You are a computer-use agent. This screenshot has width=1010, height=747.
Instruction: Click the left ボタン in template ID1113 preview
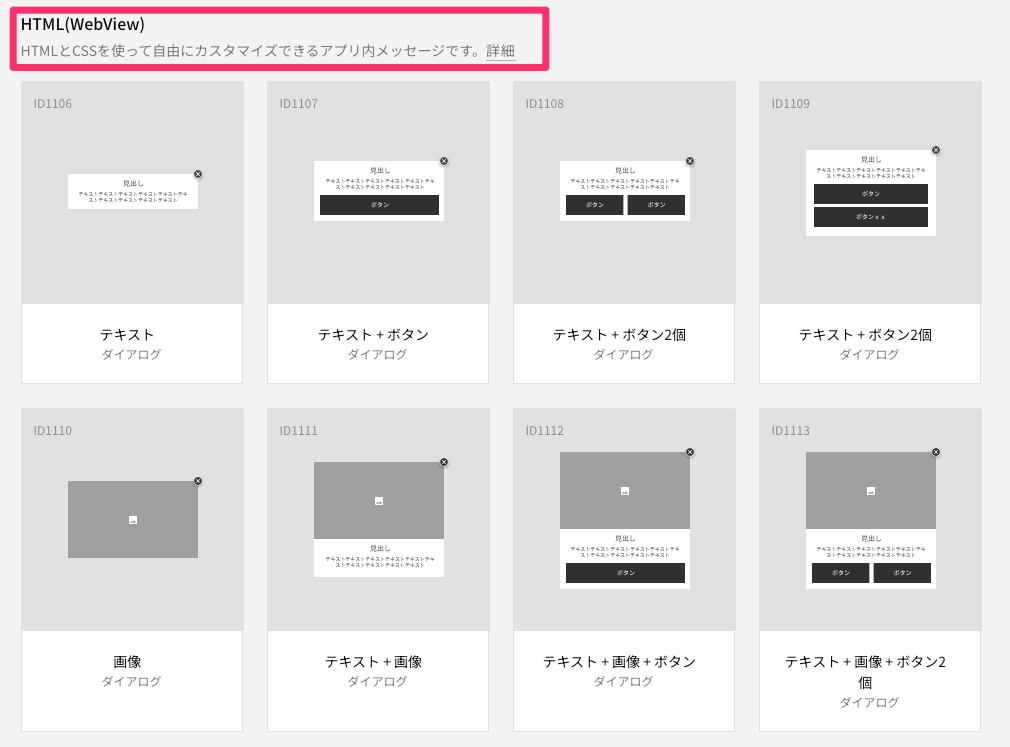tap(840, 572)
